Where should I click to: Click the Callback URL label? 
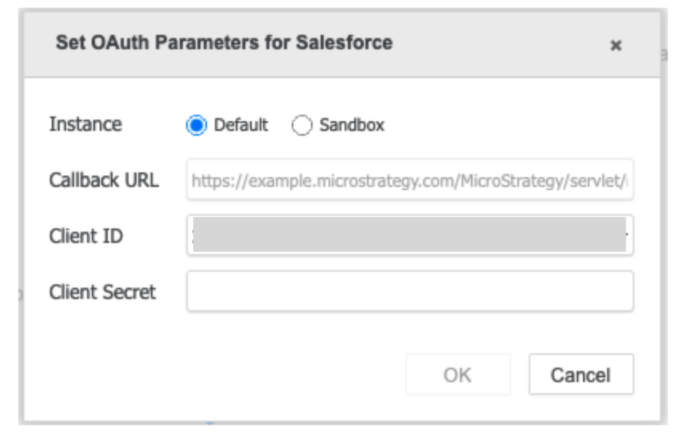pyautogui.click(x=104, y=180)
